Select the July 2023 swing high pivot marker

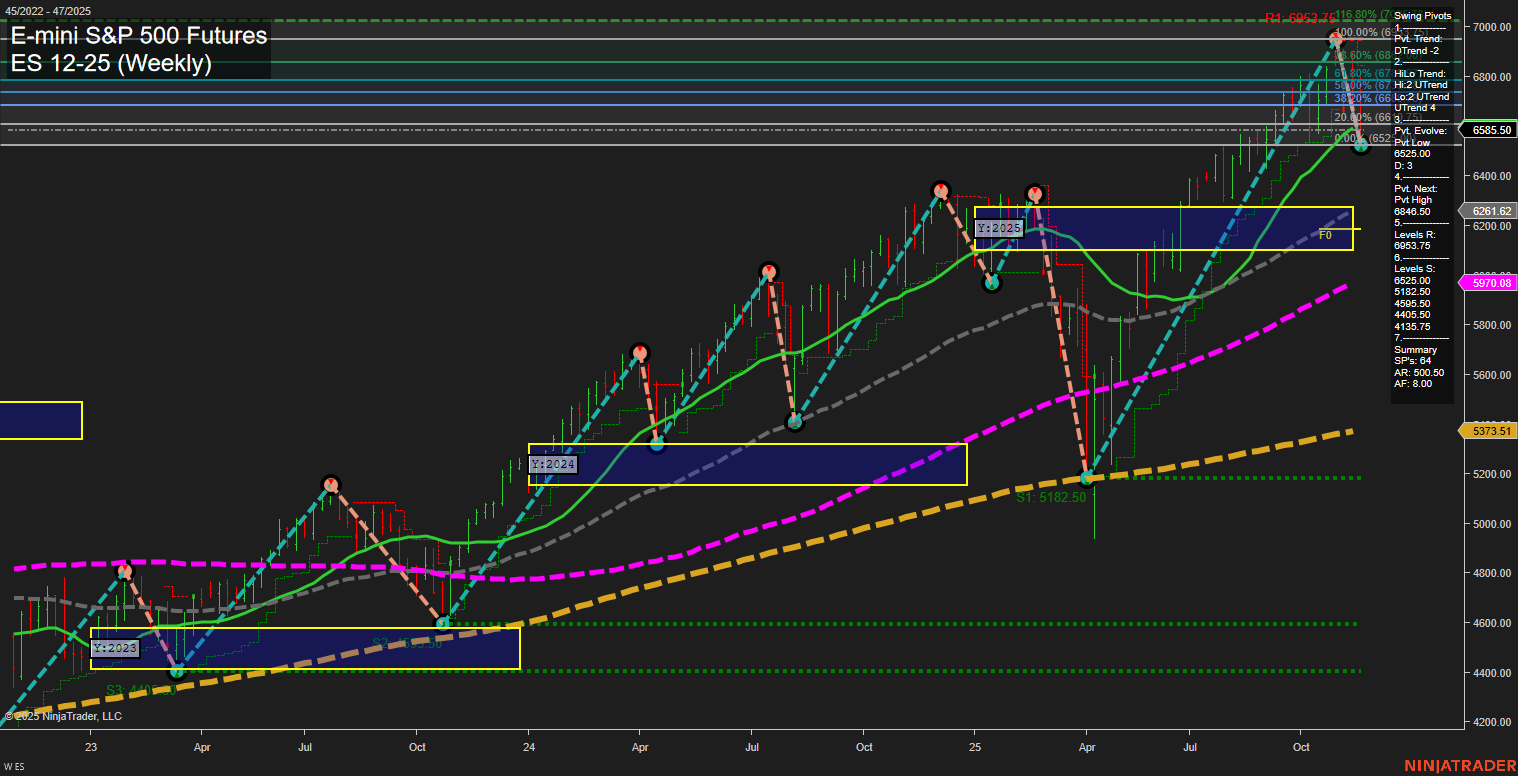click(x=331, y=485)
